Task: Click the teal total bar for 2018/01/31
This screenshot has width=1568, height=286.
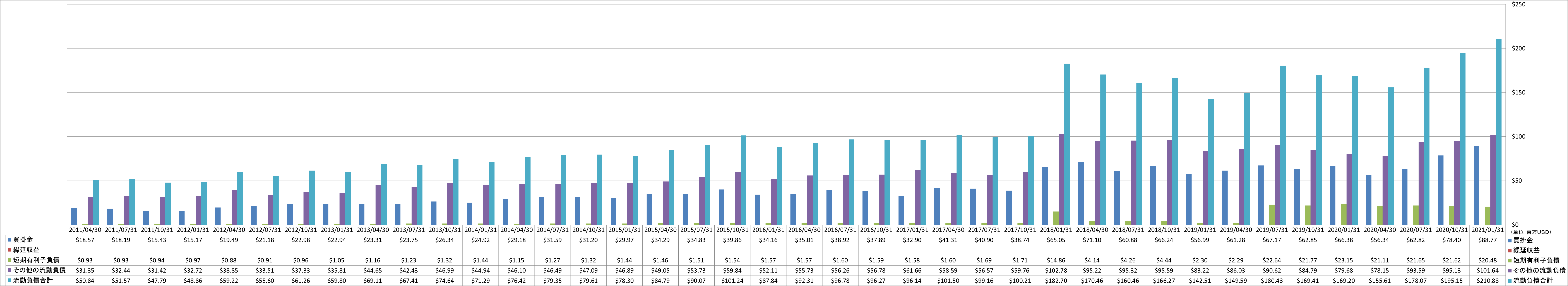Action: pyautogui.click(x=1067, y=144)
